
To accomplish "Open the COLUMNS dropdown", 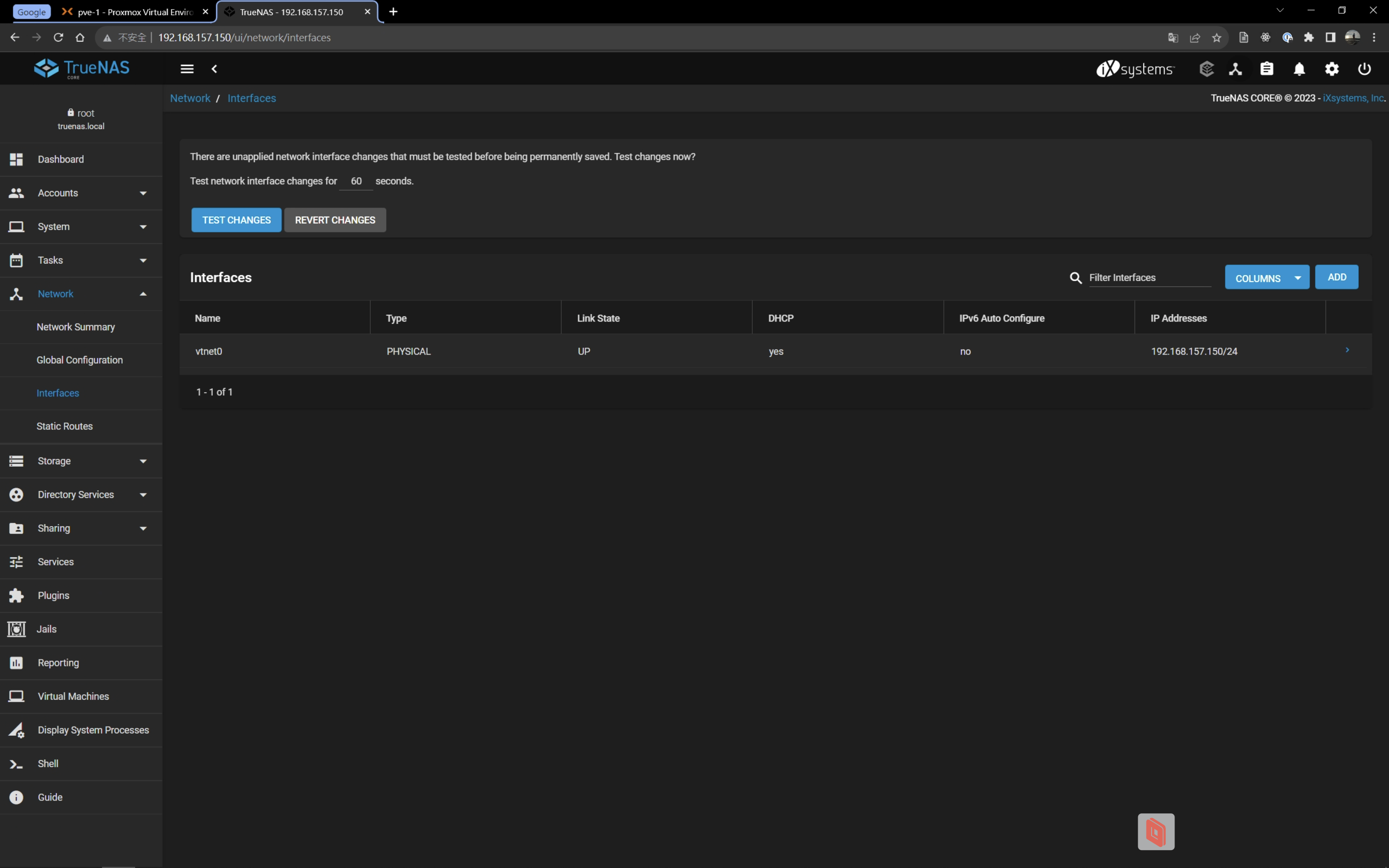I will 1267,278.
